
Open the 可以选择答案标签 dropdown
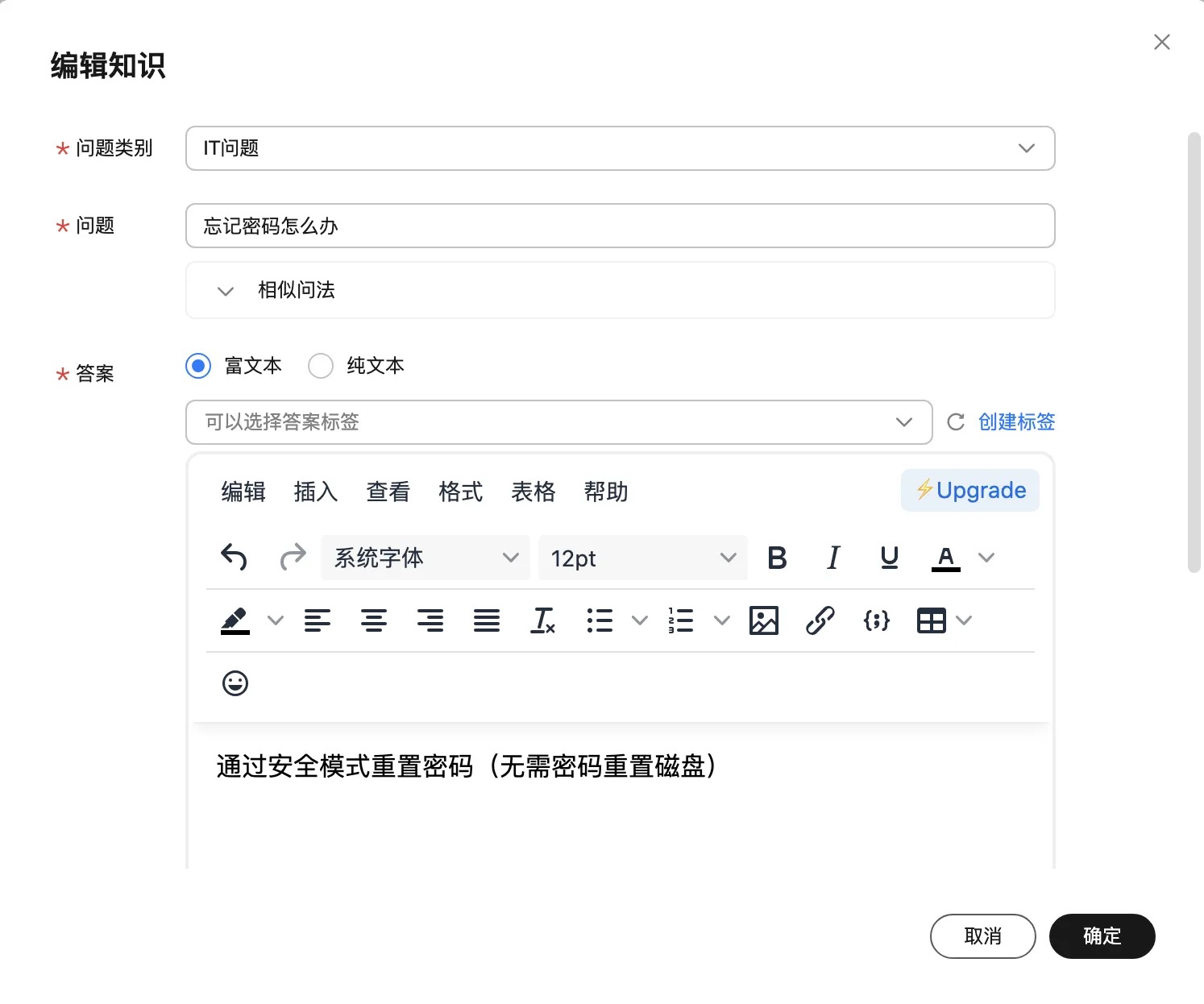pos(559,422)
